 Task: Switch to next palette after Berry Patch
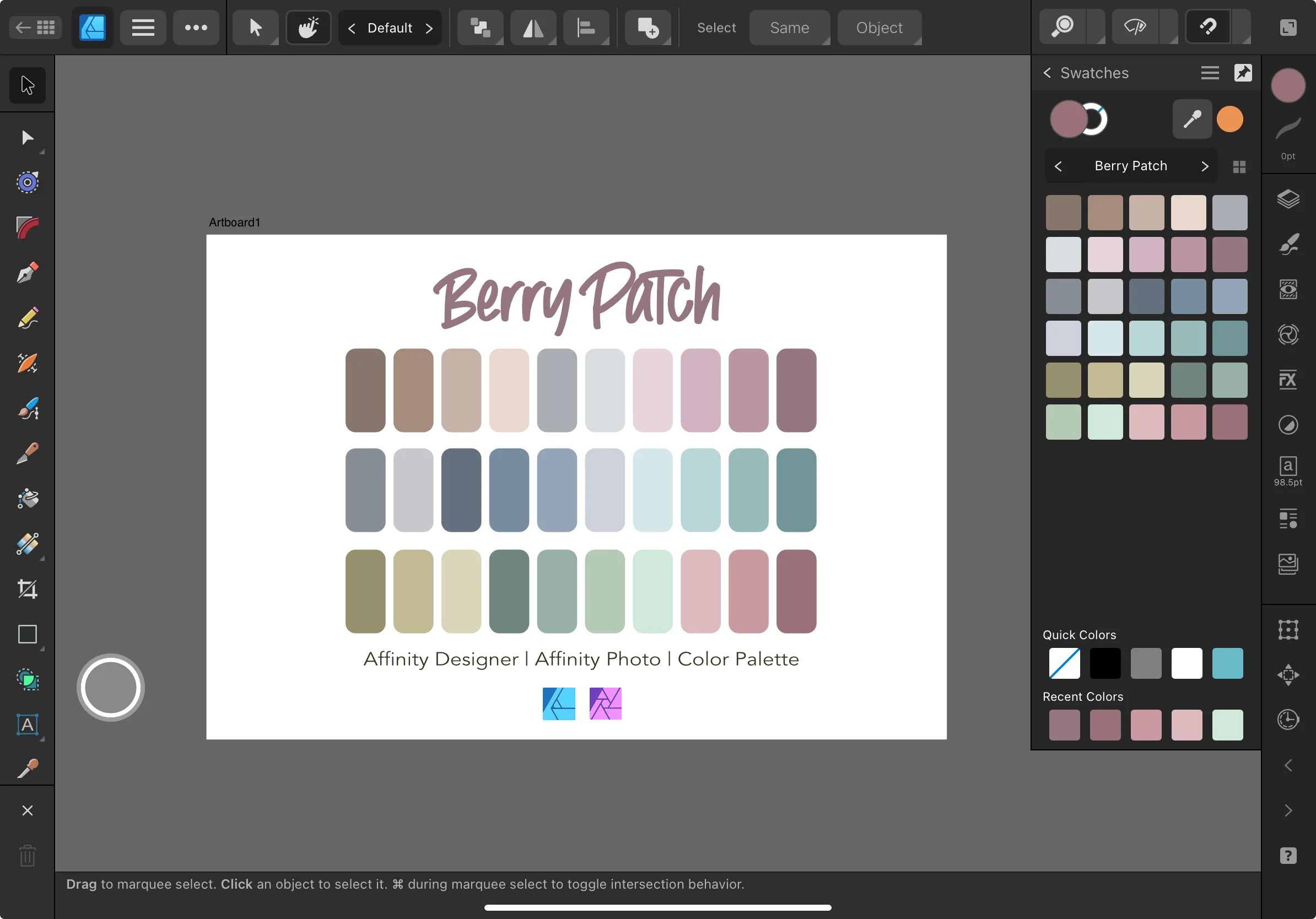pyautogui.click(x=1204, y=166)
